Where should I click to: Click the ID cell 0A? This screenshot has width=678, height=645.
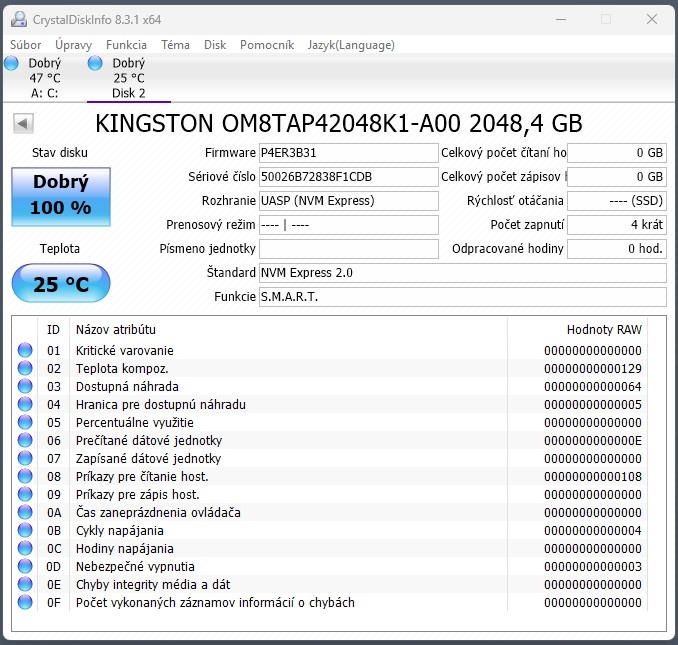coord(54,513)
